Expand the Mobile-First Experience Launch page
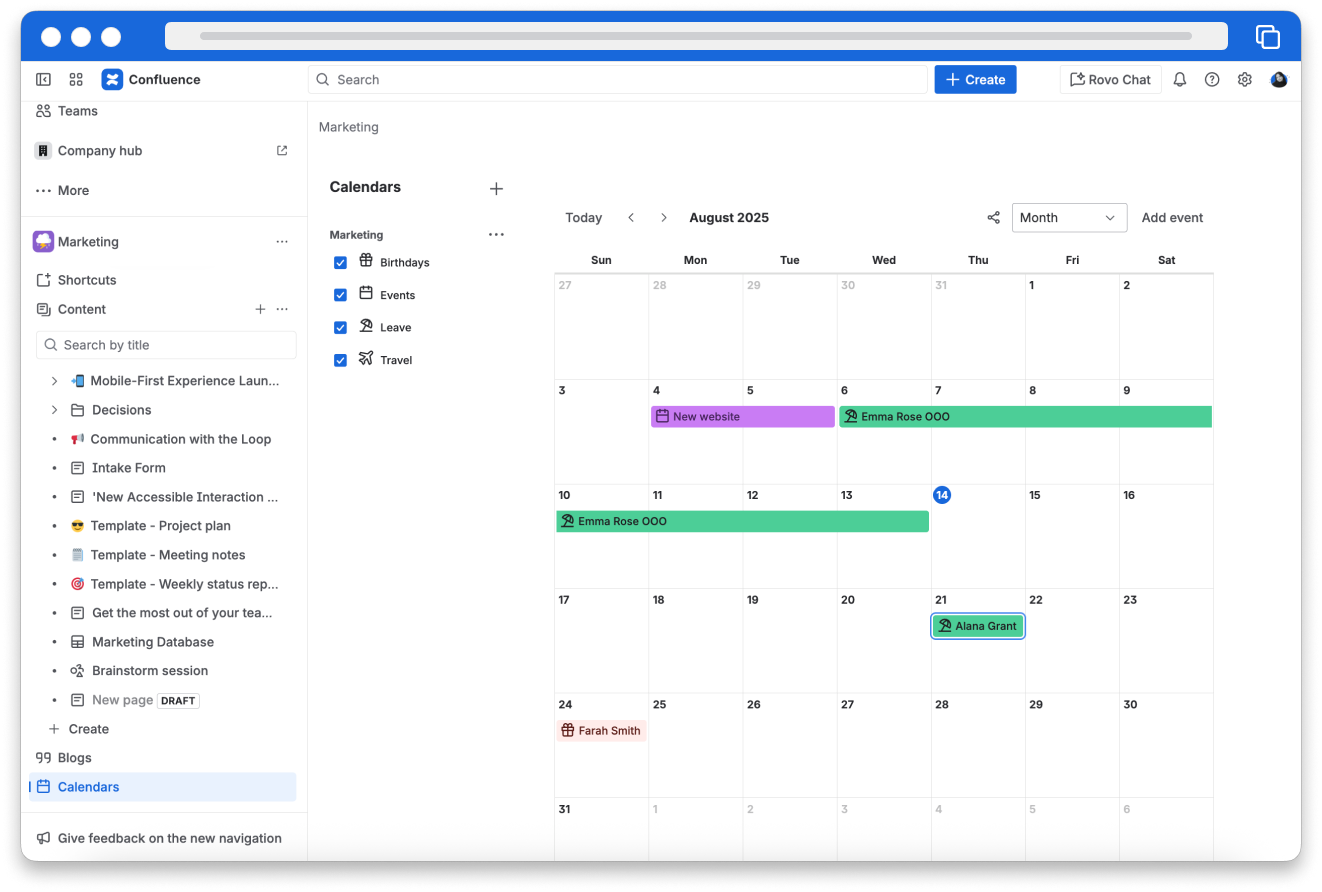 tap(54, 381)
